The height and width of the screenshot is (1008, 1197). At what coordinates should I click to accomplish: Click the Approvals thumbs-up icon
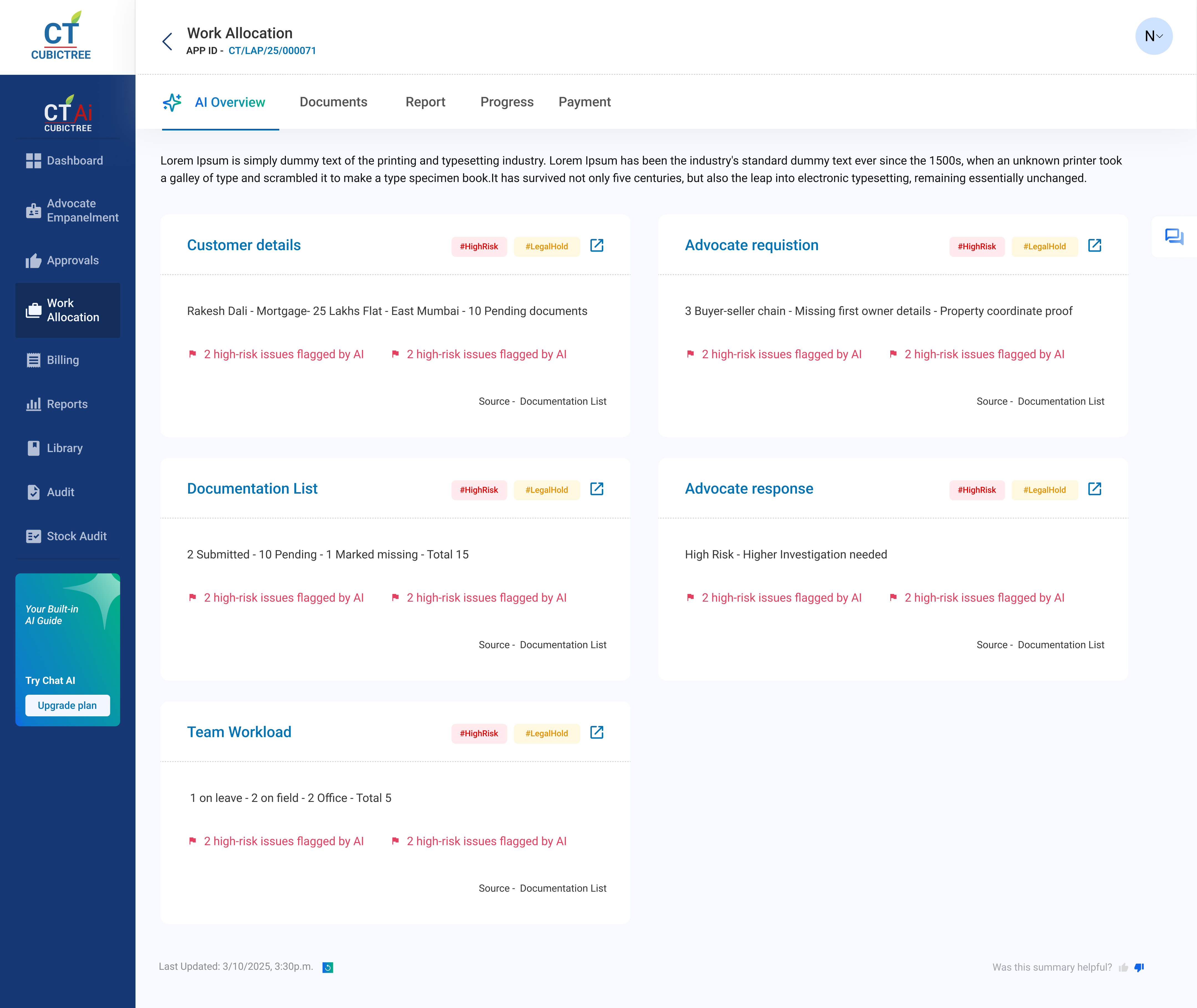34,261
